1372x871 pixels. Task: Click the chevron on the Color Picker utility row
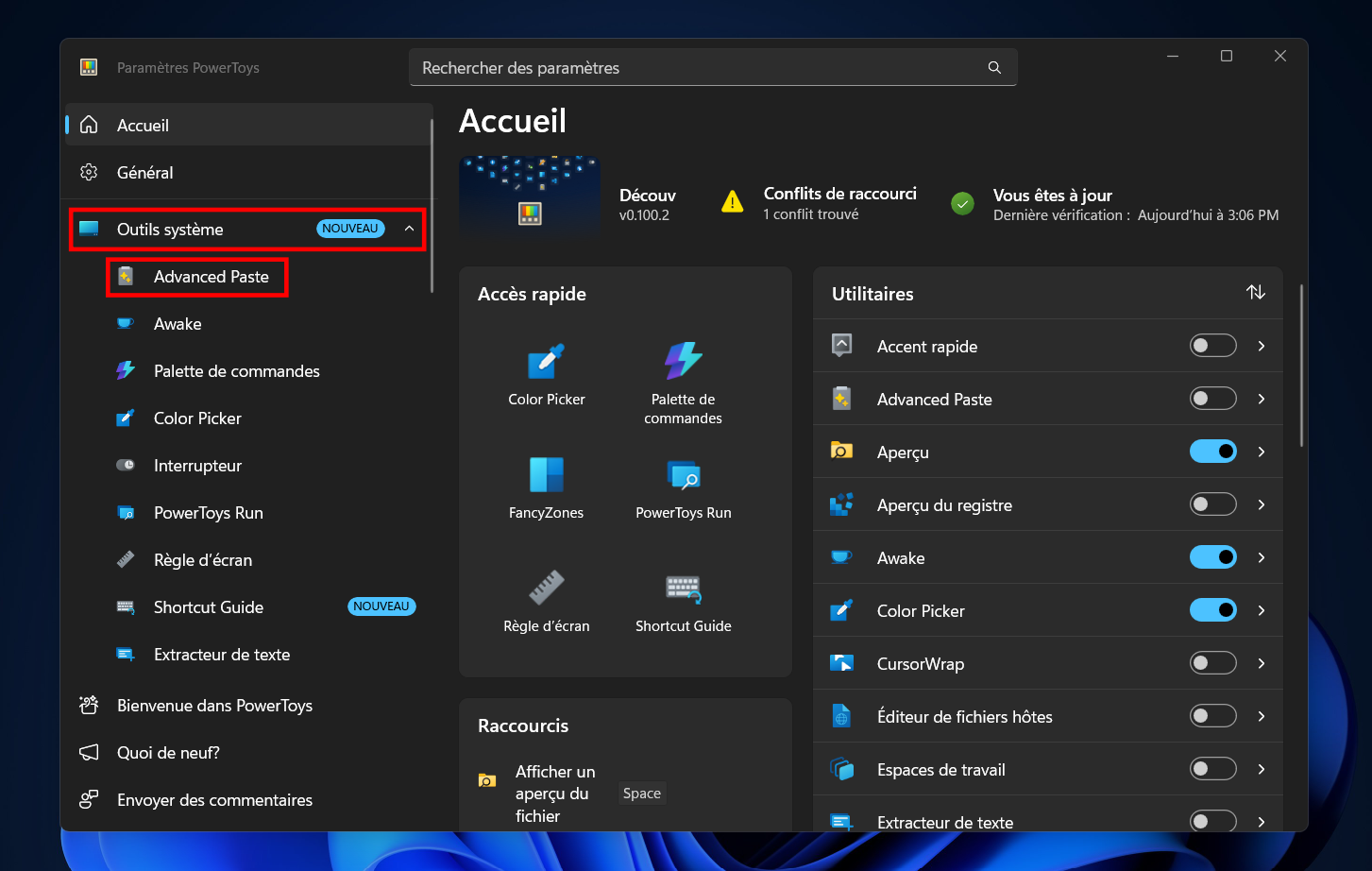tap(1262, 610)
